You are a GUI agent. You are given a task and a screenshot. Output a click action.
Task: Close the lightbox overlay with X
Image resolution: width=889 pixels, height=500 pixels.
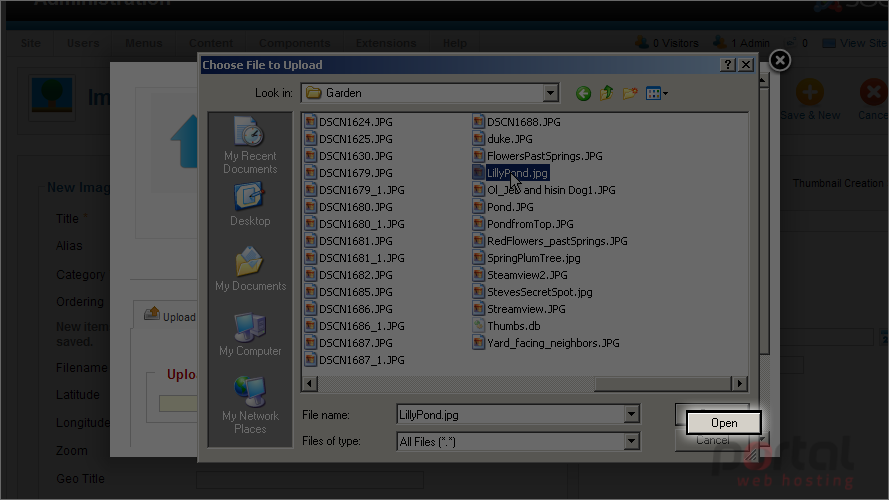pos(780,60)
